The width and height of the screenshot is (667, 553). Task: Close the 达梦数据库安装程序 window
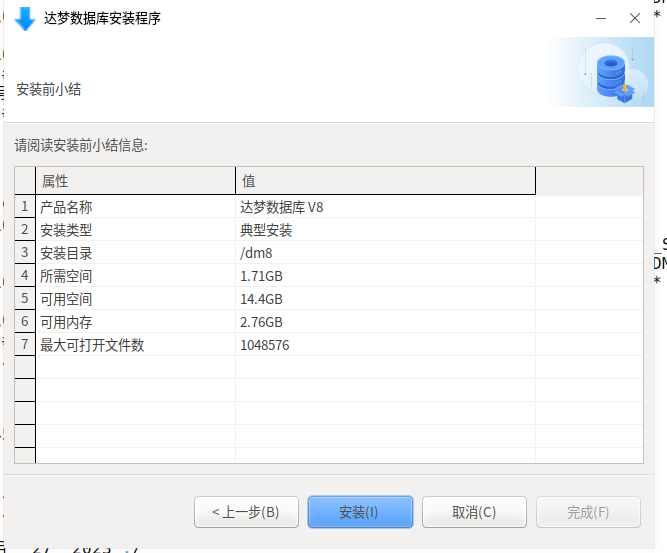coord(635,18)
